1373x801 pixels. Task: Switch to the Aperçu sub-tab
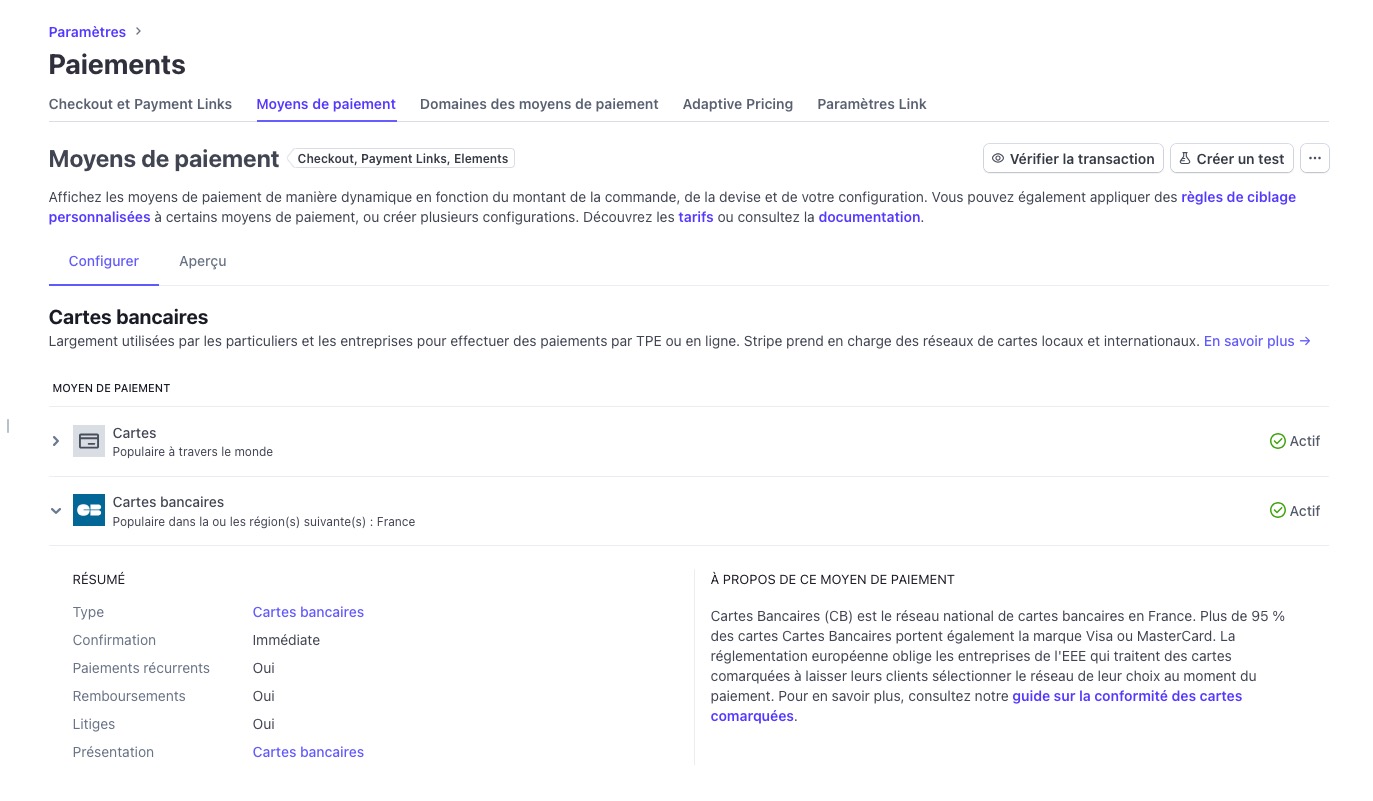tap(203, 261)
